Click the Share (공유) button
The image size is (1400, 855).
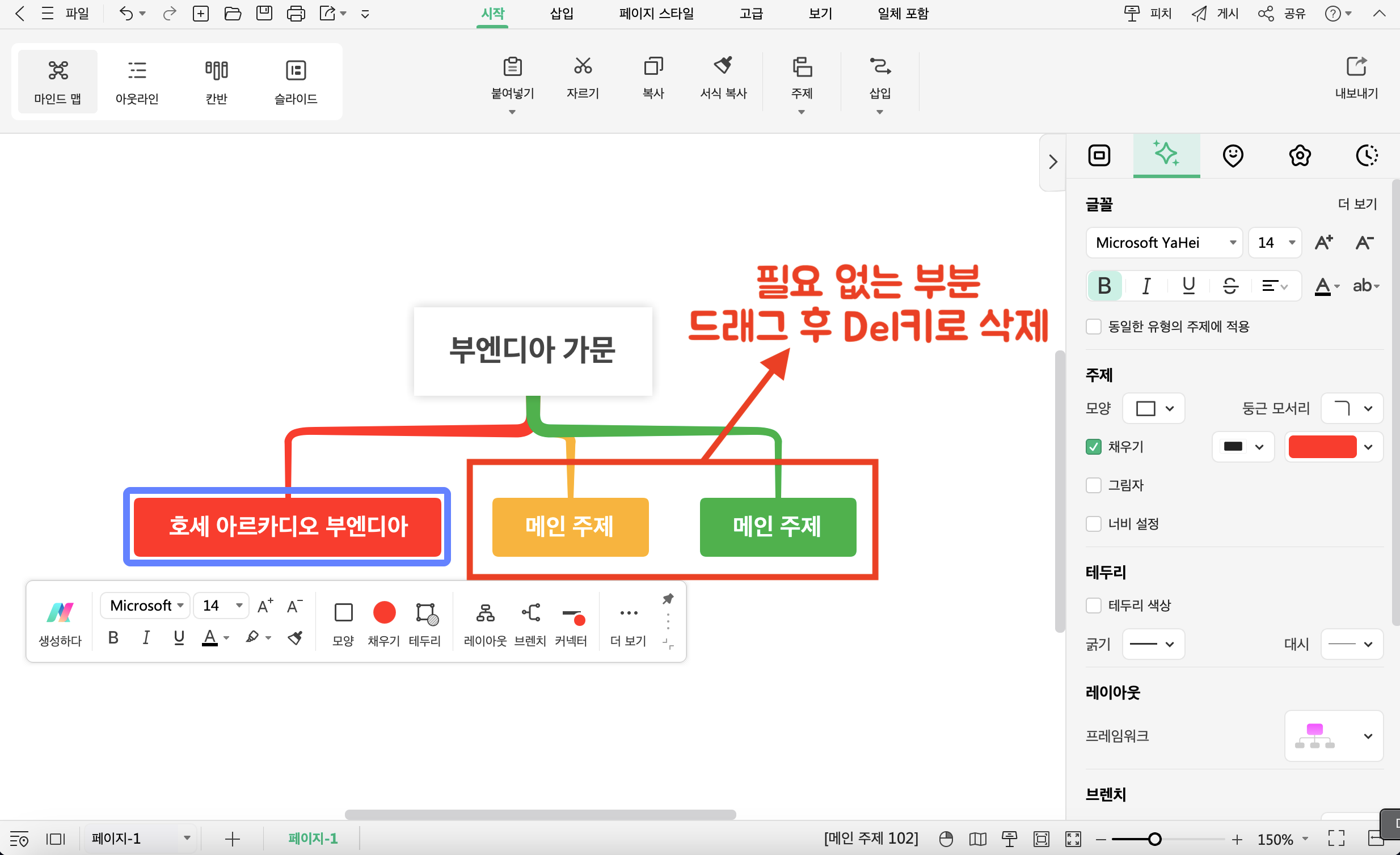pos(1281,14)
